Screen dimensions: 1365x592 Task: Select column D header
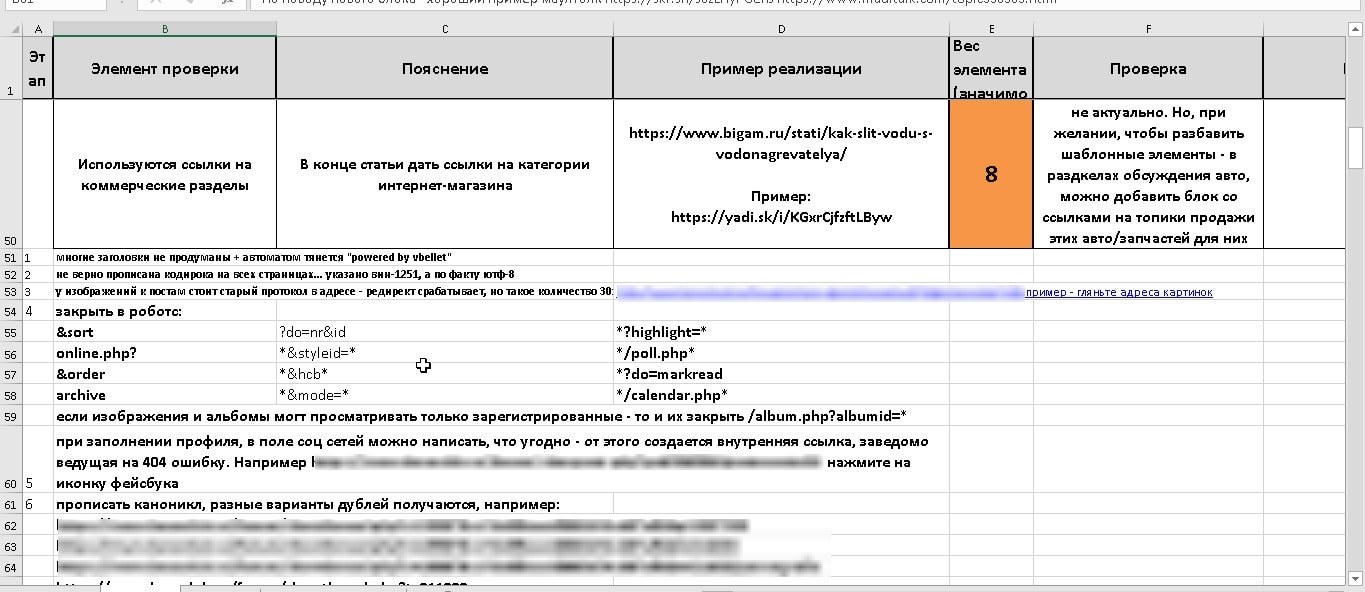click(781, 29)
